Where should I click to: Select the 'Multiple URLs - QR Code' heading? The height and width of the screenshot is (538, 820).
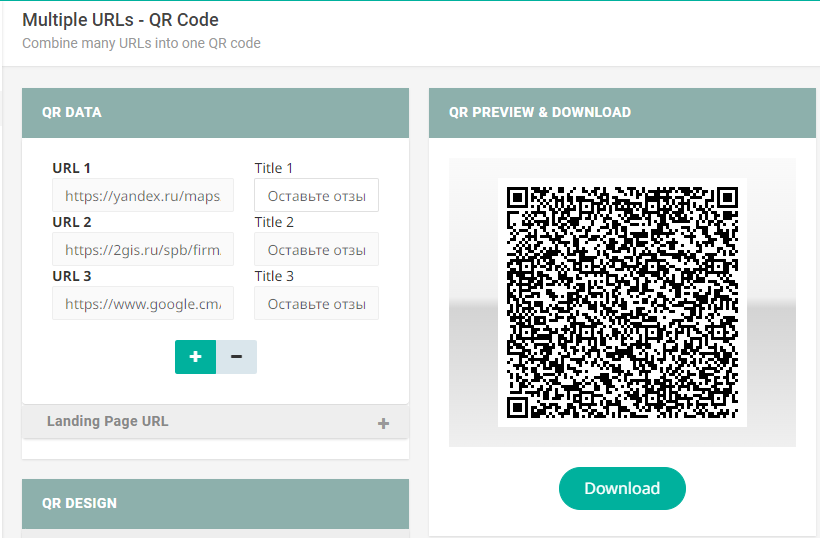(120, 20)
